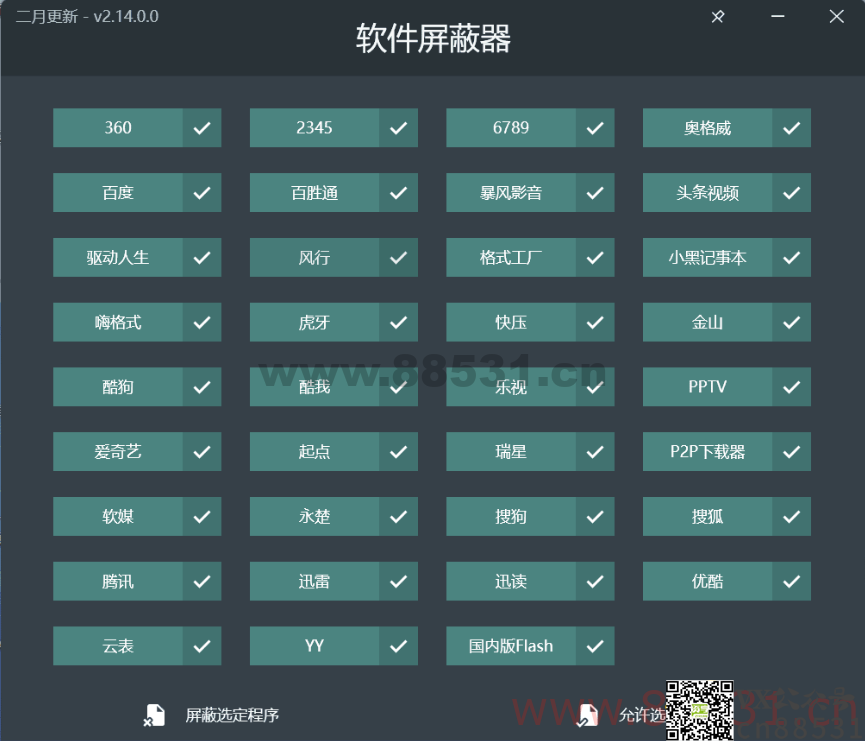Toggle the 2345 checkmark
Viewport: 865px width, 741px height.
[398, 128]
